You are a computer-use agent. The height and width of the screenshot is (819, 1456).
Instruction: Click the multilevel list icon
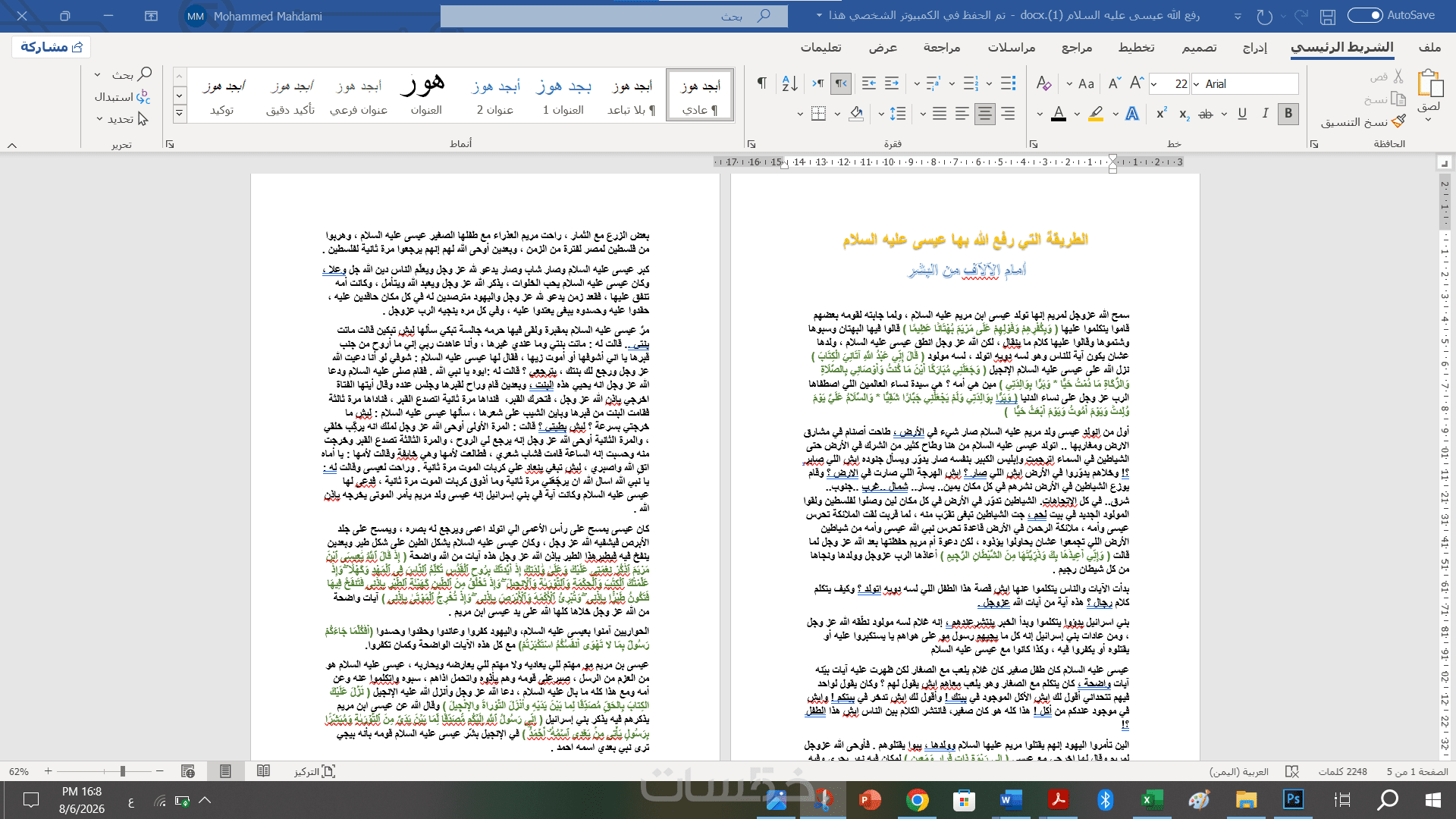point(934,83)
